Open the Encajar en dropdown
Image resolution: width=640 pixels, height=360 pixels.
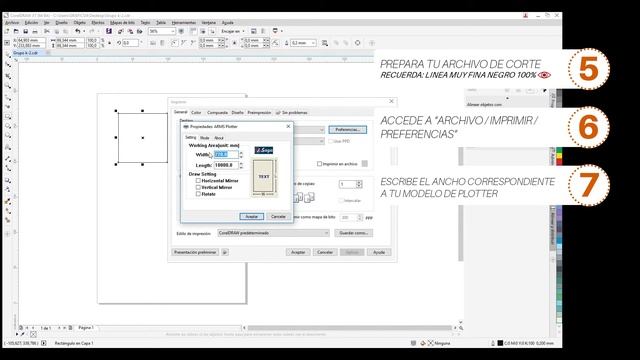pos(243,31)
